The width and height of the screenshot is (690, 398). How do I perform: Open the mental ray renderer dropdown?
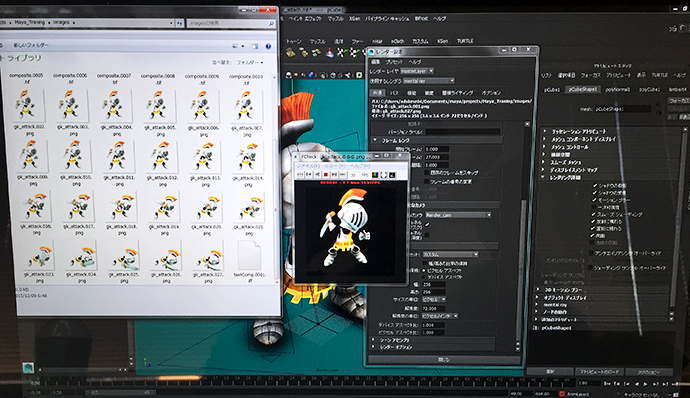pyautogui.click(x=428, y=81)
